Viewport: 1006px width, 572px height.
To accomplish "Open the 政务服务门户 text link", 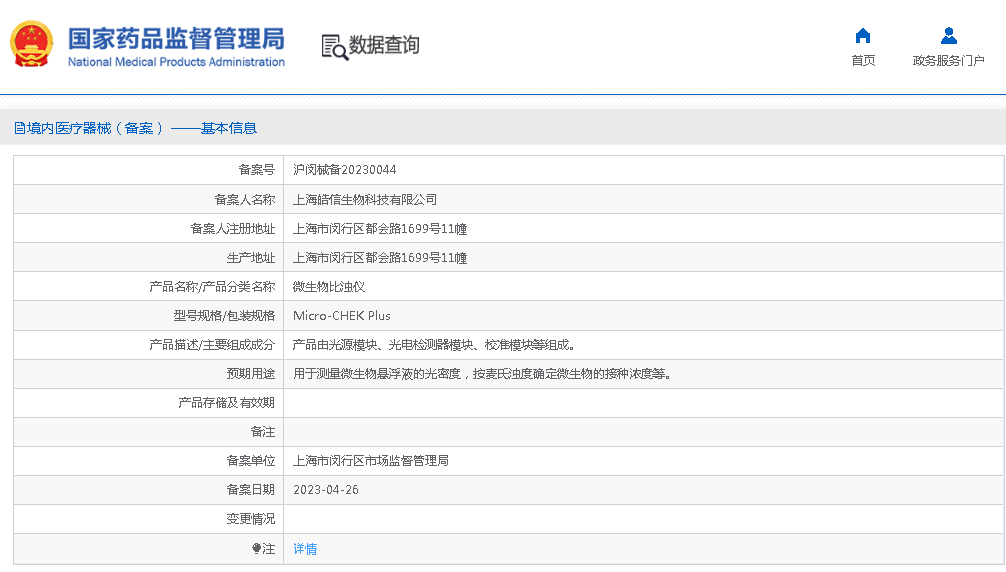I will point(948,61).
